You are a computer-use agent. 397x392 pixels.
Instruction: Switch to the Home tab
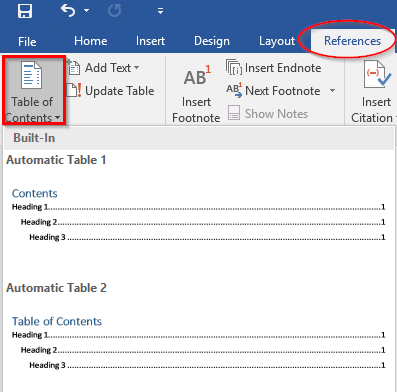point(91,41)
